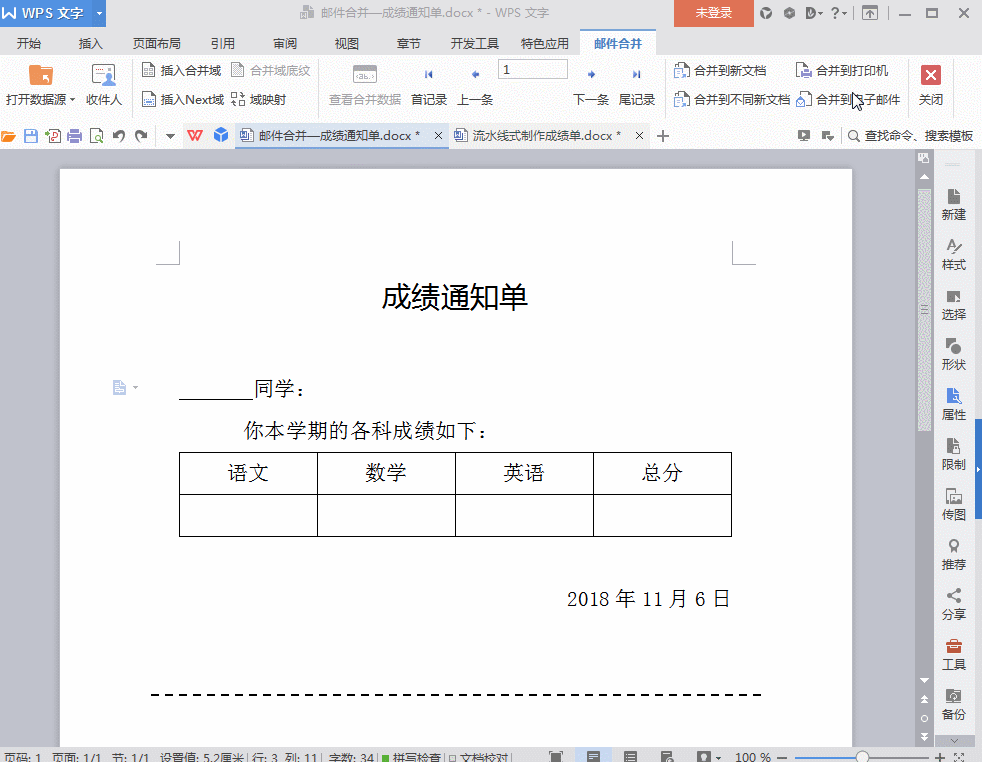Close the 邮件合并—成绩通知单.docx tab
This screenshot has width=982, height=762.
(x=438, y=135)
